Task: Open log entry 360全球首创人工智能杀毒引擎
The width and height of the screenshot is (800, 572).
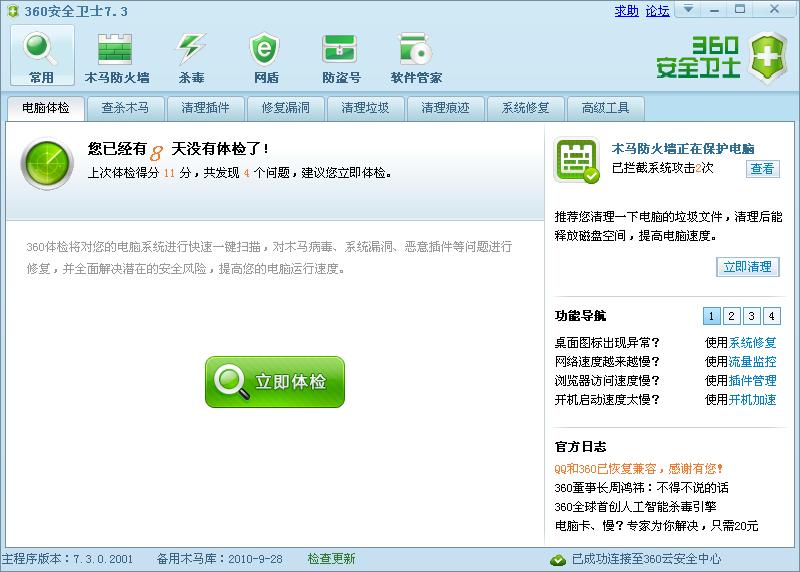Action: (635, 507)
